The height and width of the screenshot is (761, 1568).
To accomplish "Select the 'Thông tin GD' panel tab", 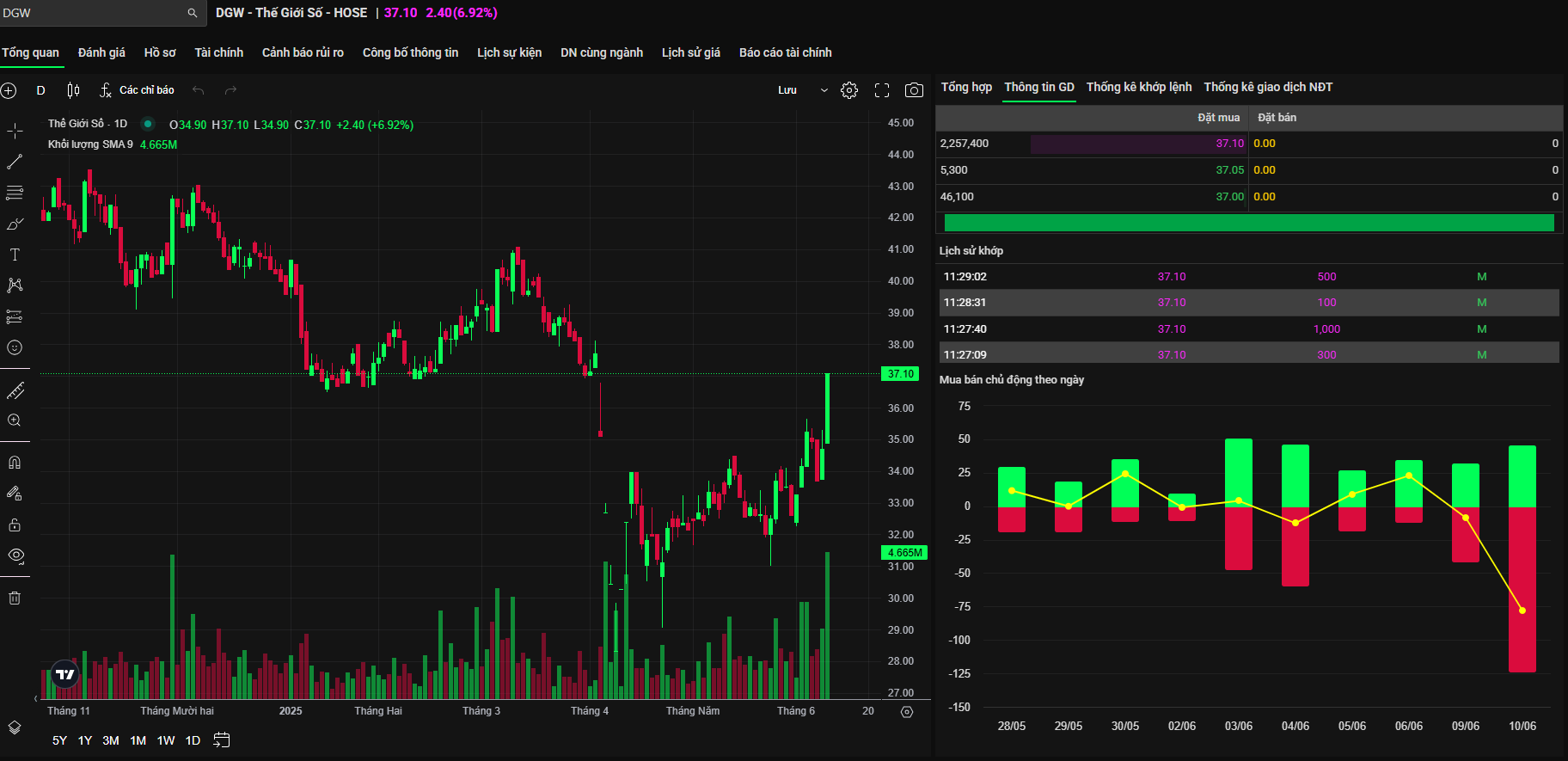I will pyautogui.click(x=1039, y=87).
